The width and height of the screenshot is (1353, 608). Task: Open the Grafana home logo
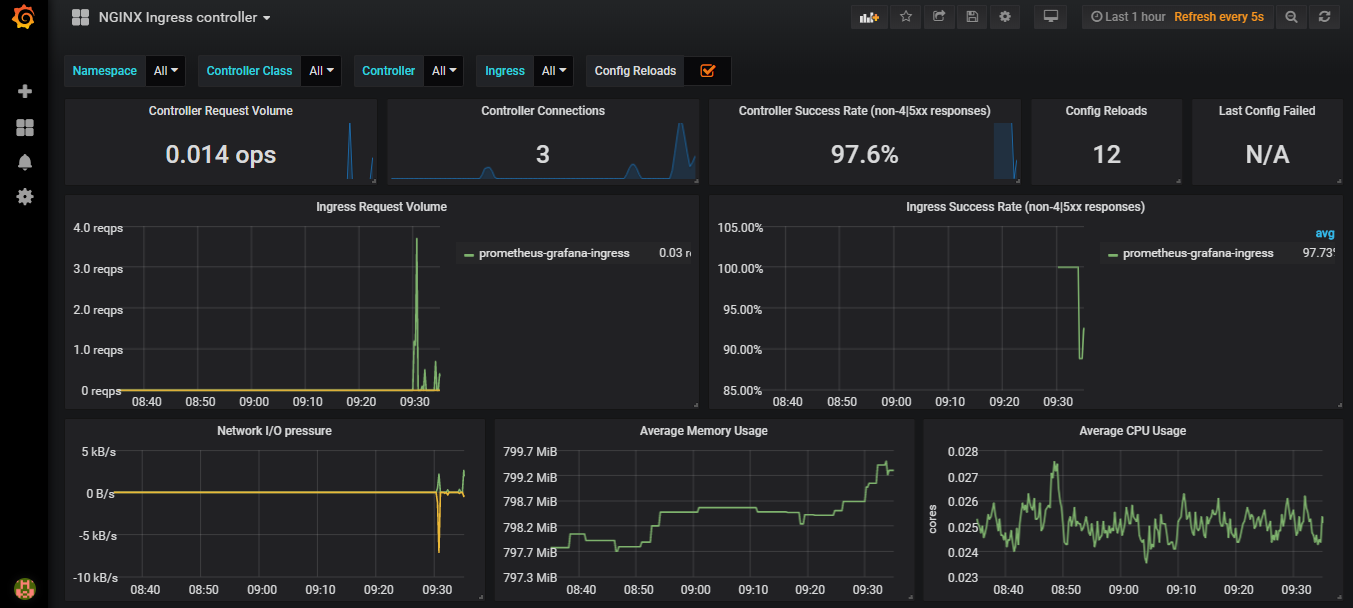[x=24, y=19]
